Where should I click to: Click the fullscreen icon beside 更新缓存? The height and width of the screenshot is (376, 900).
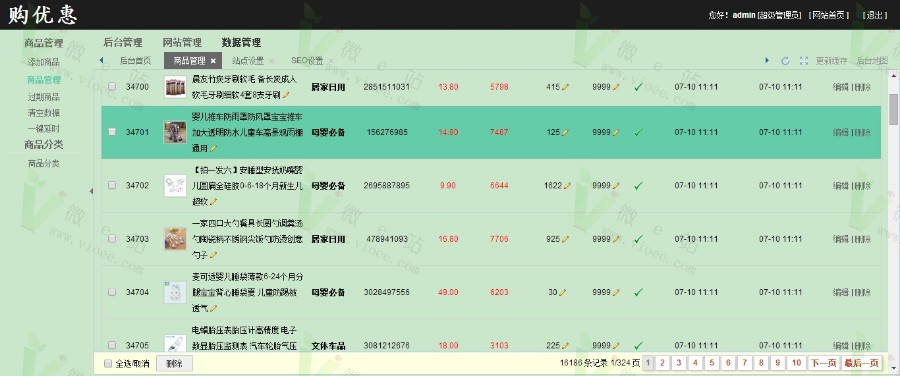click(x=804, y=61)
